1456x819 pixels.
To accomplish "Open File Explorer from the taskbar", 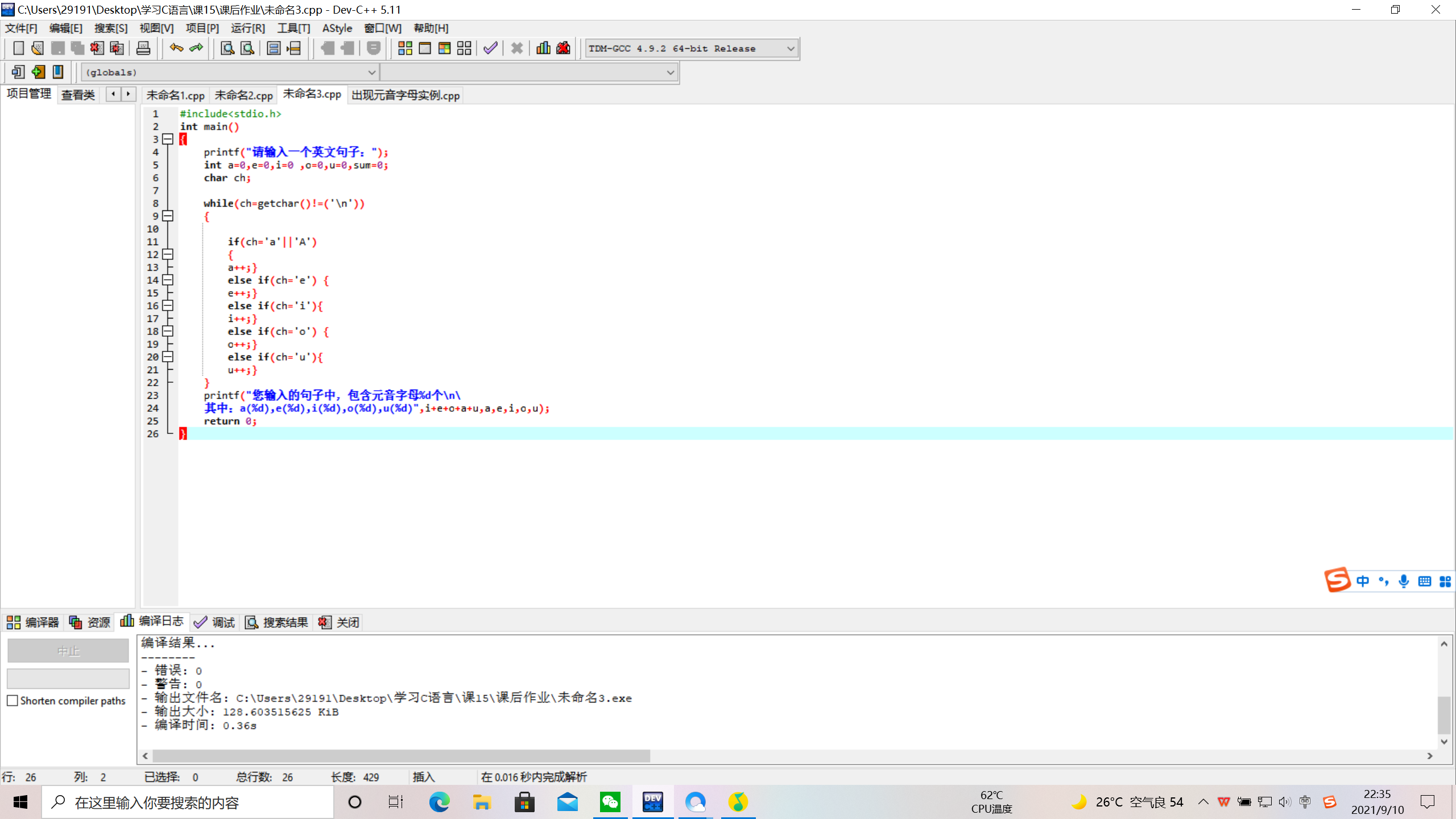I will (482, 803).
